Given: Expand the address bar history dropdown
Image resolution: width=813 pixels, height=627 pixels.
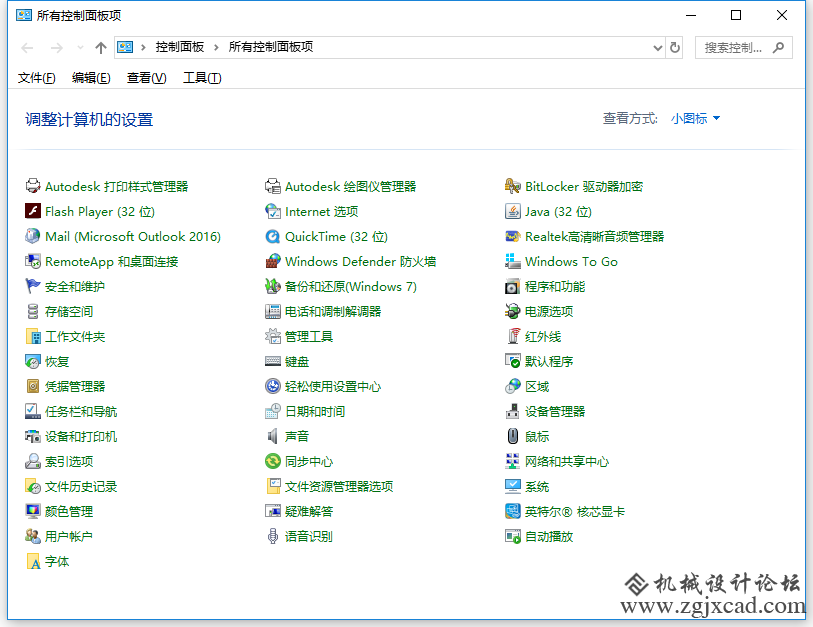Looking at the screenshot, I should [657, 48].
